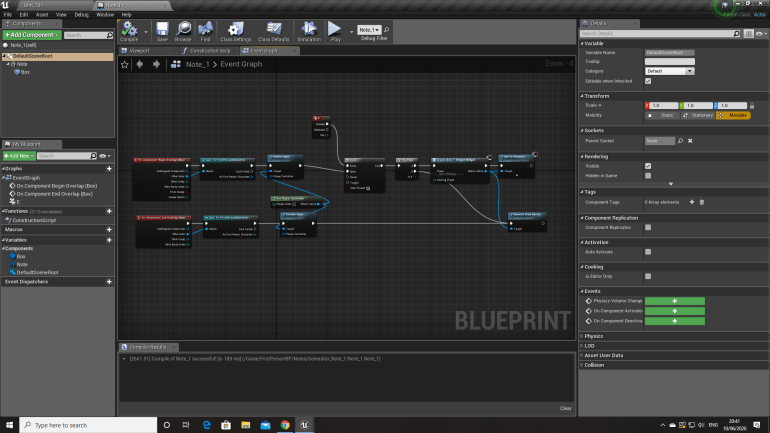Lock scale ratio icon

[x=752, y=106]
